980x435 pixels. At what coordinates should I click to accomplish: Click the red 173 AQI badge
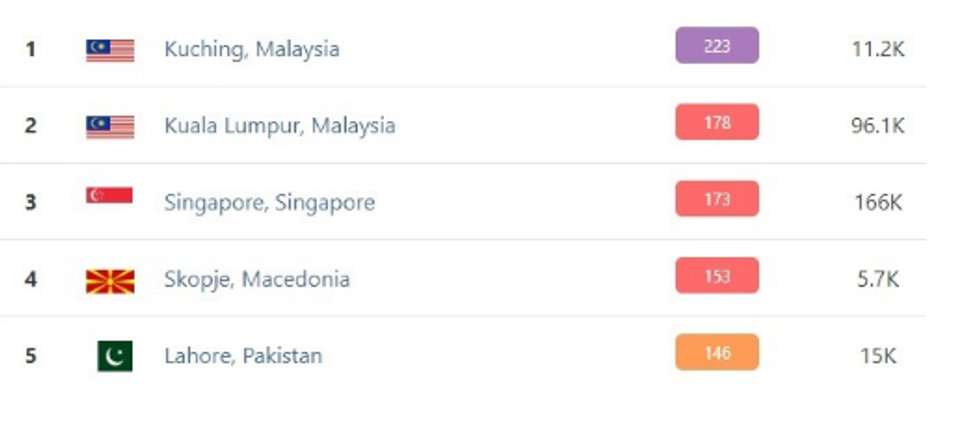coord(716,199)
